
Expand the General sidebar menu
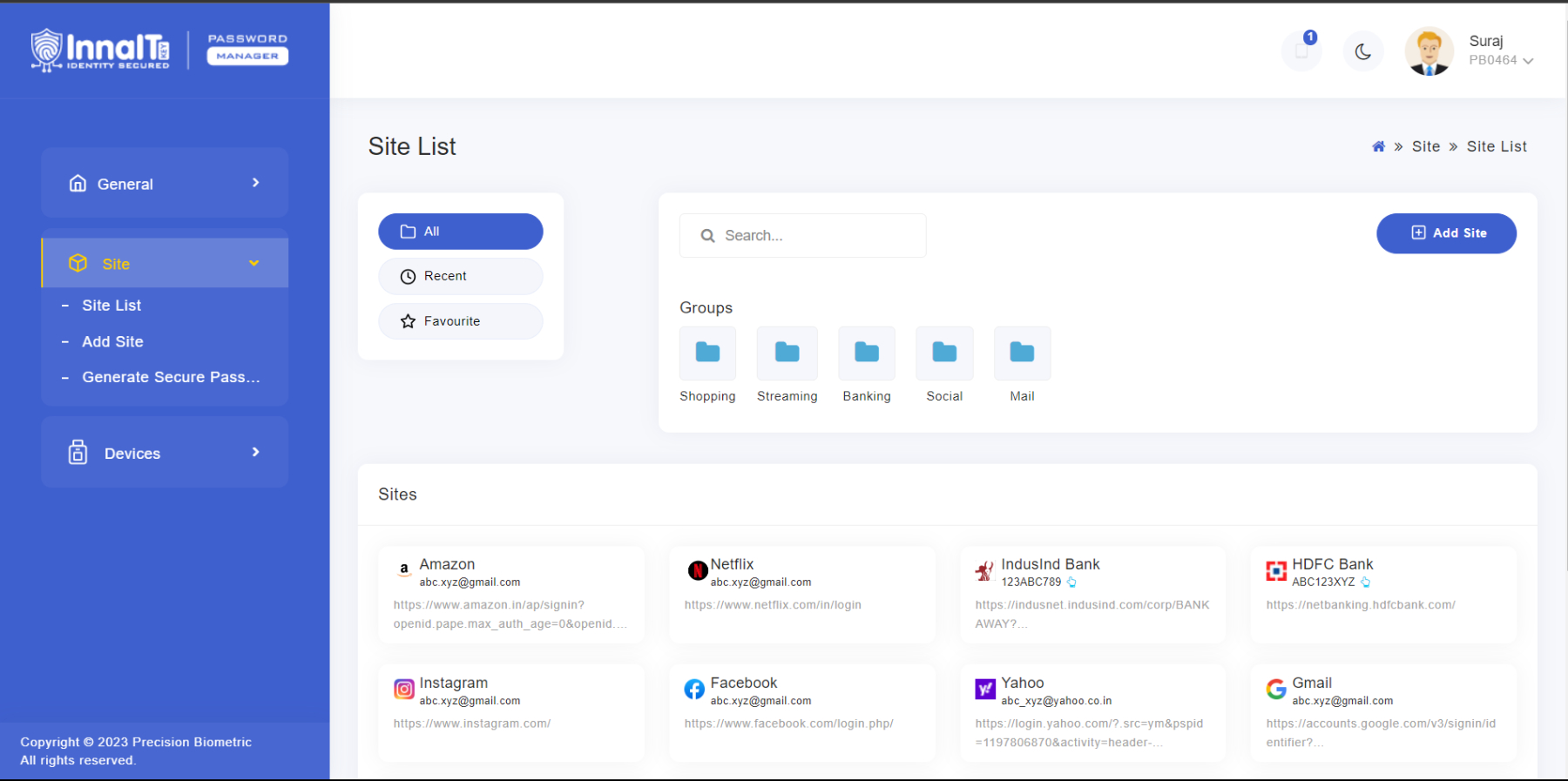click(x=165, y=184)
